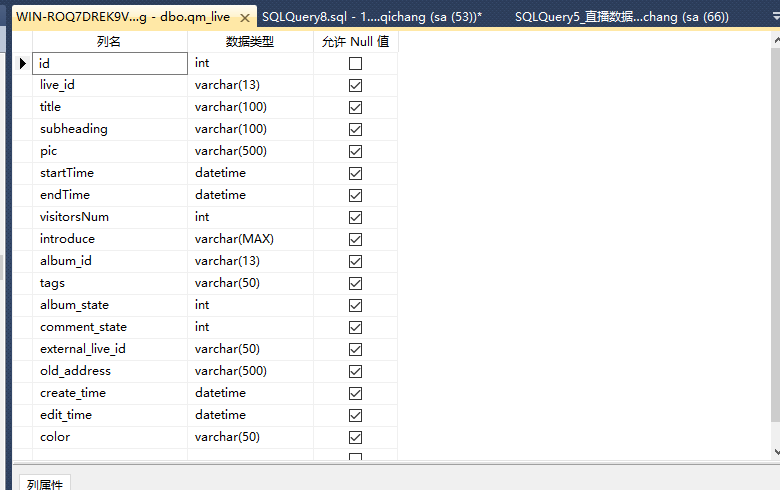
Task: Click the vertical scrollbar thumb
Action: 776,235
